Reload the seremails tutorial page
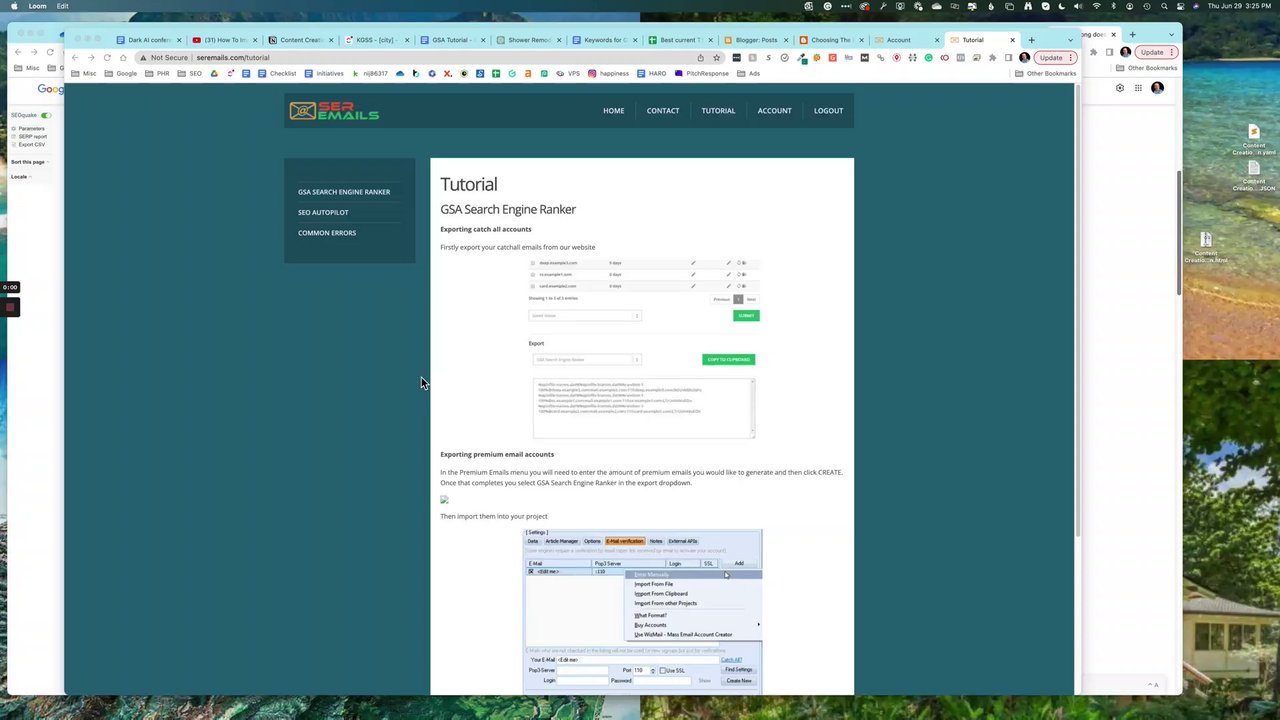Viewport: 1280px width, 720px height. tap(107, 57)
